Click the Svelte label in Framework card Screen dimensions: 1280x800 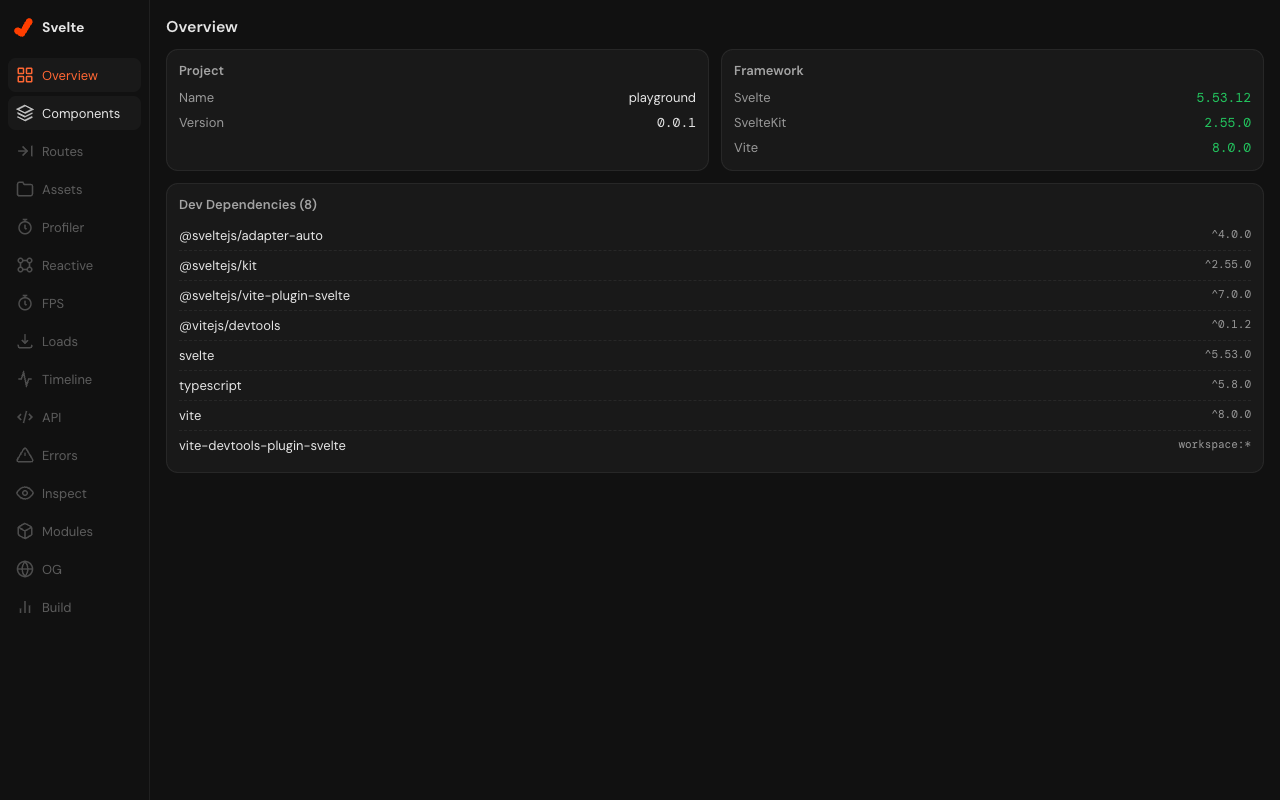pyautogui.click(x=752, y=98)
